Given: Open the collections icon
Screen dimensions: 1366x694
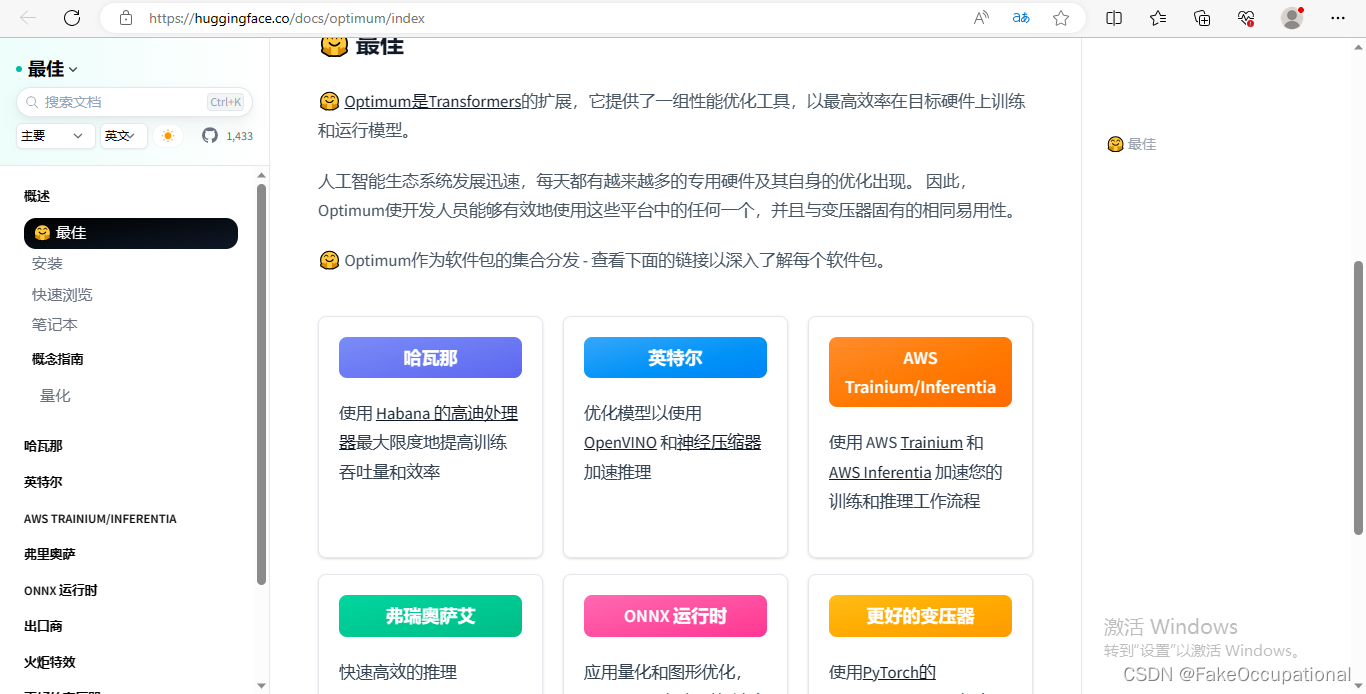Looking at the screenshot, I should (x=1202, y=18).
